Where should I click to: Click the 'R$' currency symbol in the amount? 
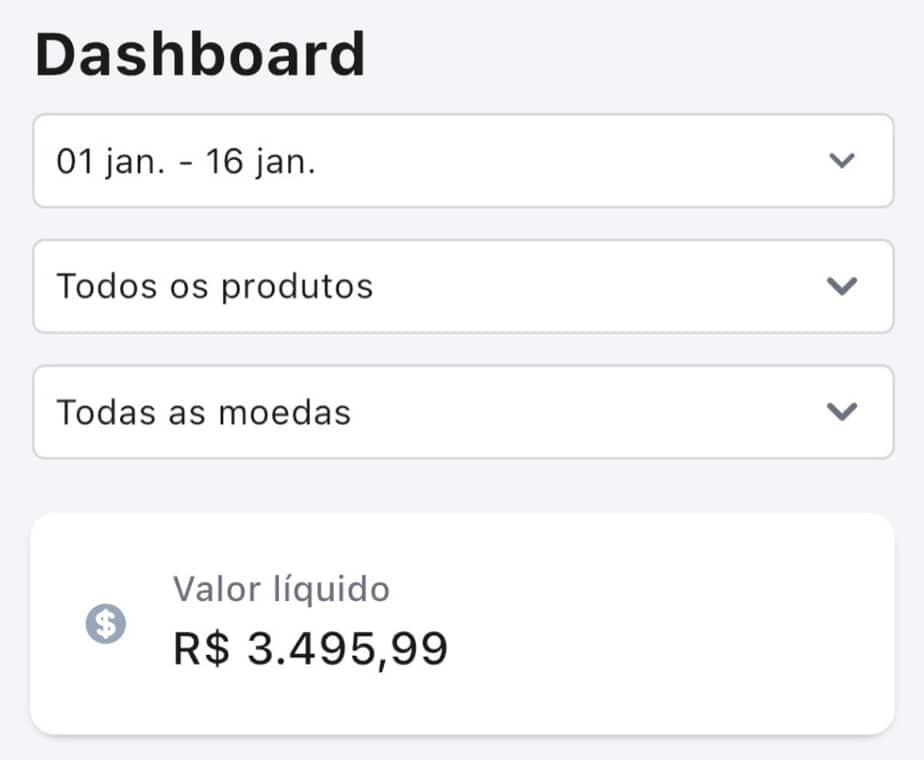tap(201, 649)
